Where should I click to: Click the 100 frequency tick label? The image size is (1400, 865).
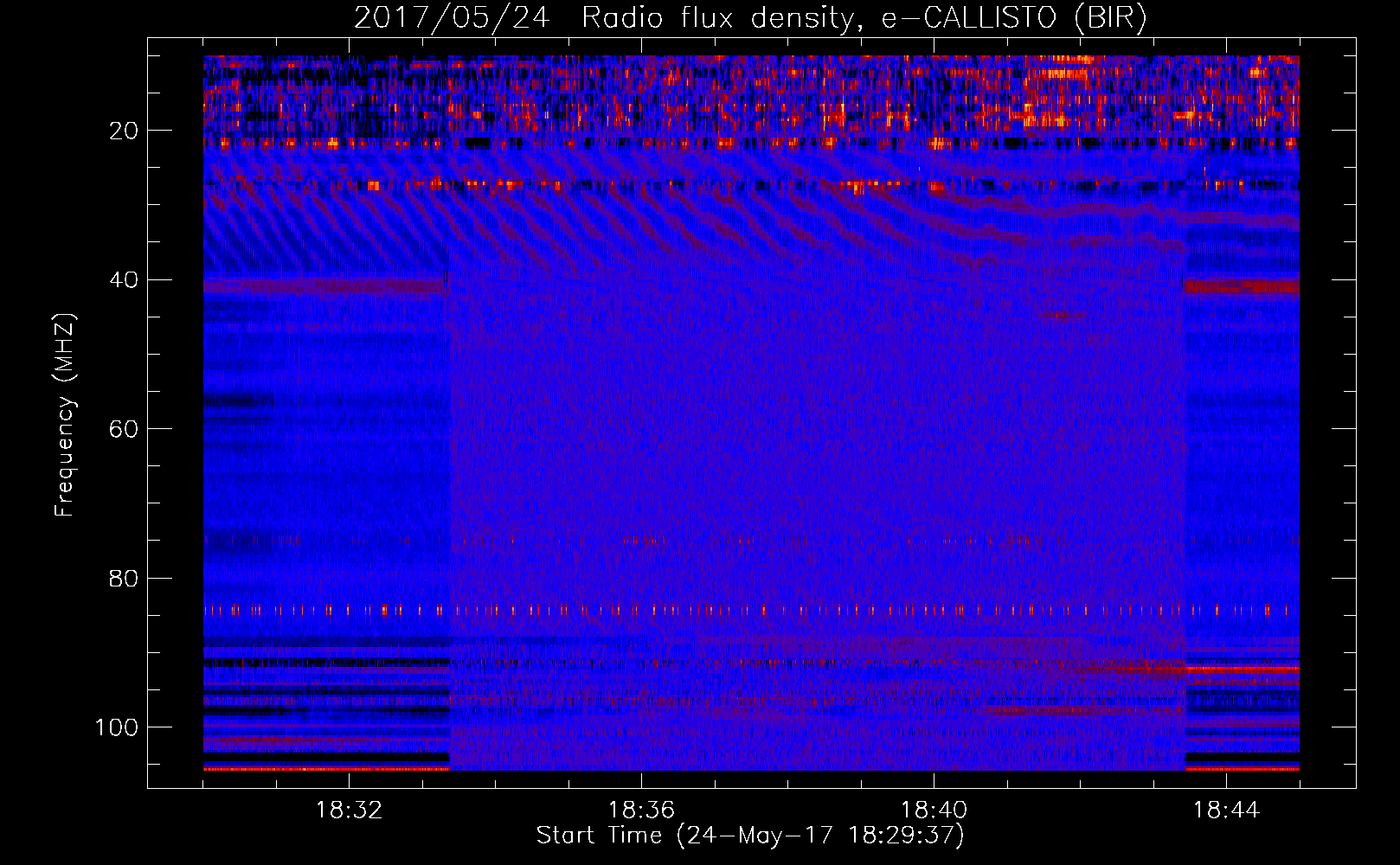coord(117,727)
